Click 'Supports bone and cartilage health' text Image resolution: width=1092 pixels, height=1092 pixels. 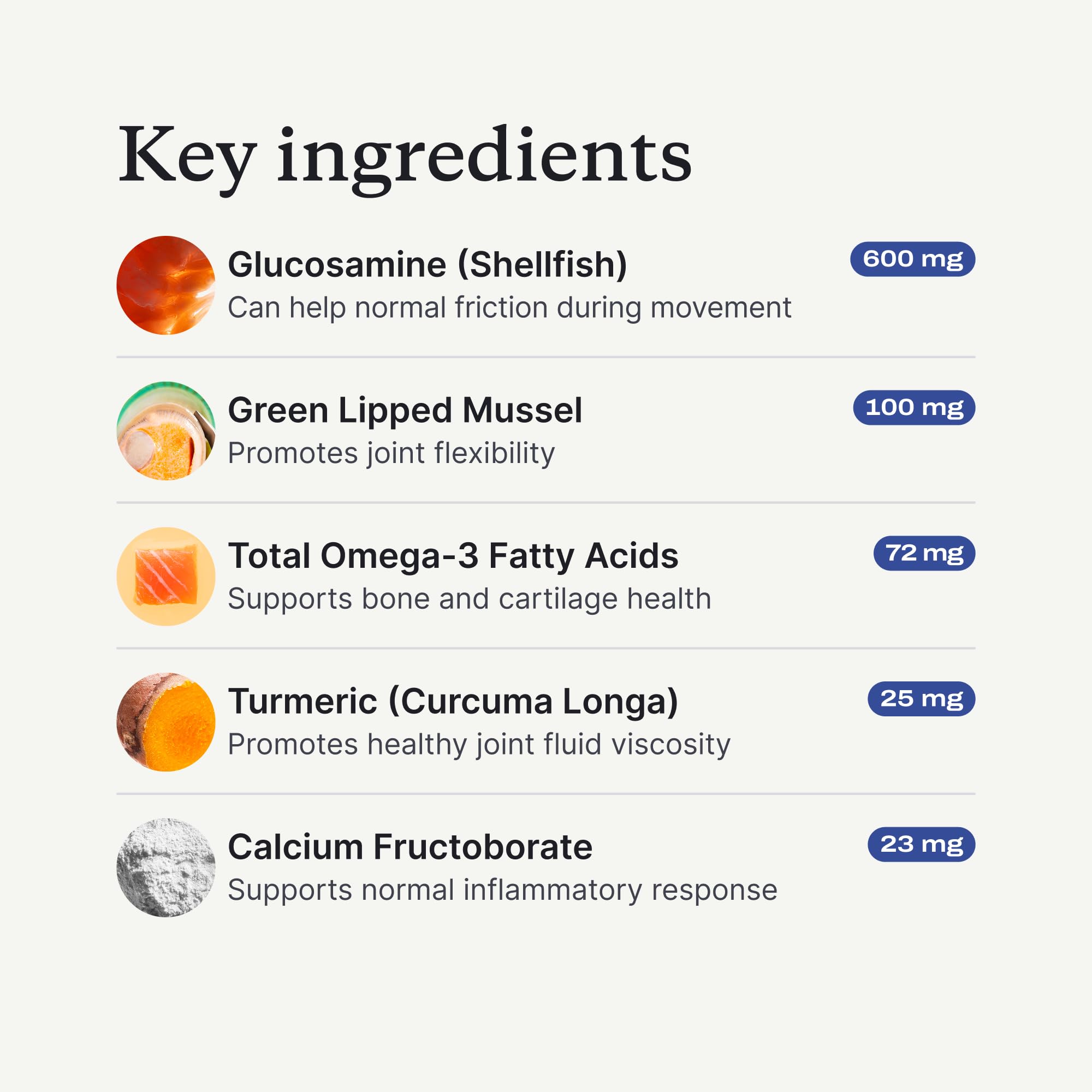pyautogui.click(x=469, y=599)
